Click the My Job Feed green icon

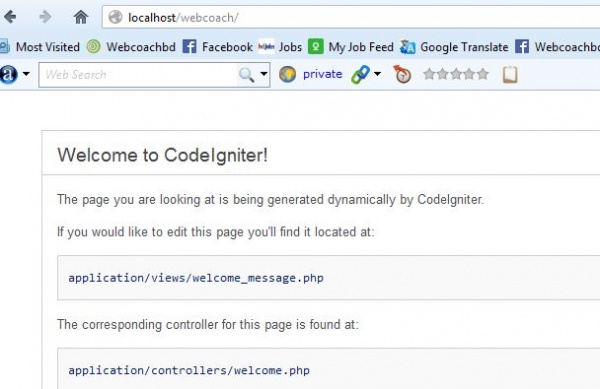click(x=316, y=47)
